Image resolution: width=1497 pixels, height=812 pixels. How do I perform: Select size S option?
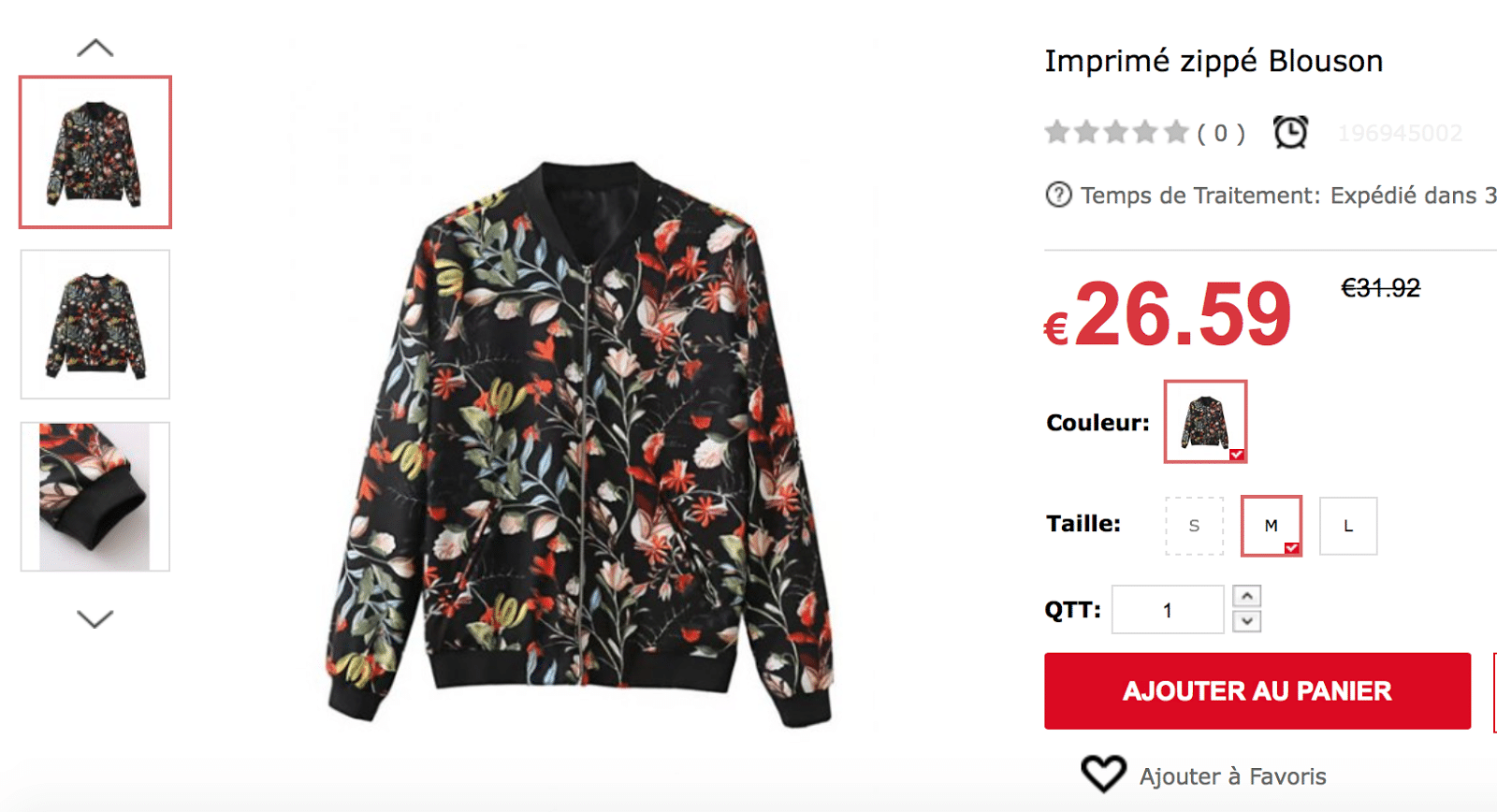[1194, 526]
